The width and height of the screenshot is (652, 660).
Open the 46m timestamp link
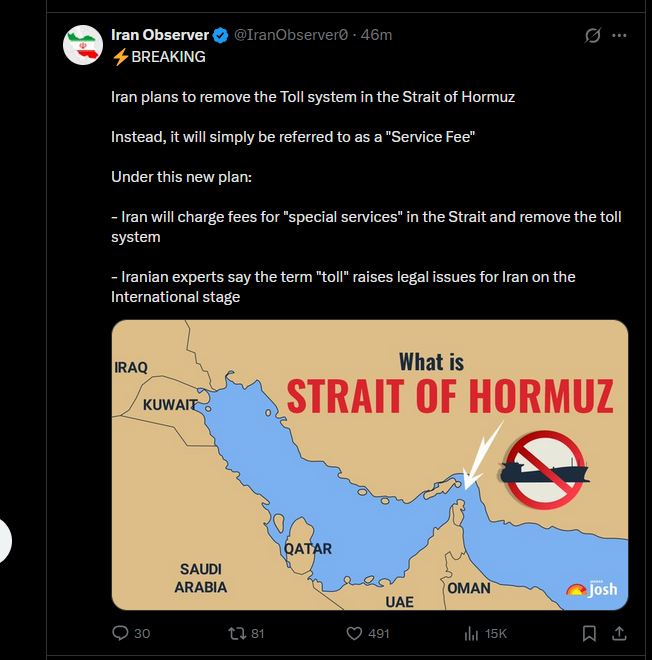(376, 35)
